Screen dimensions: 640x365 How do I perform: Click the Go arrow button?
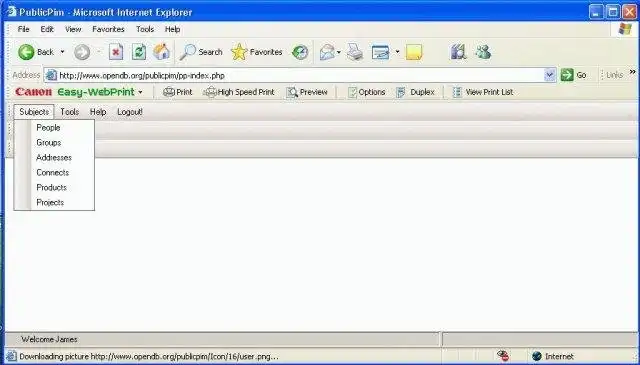pyautogui.click(x=567, y=75)
